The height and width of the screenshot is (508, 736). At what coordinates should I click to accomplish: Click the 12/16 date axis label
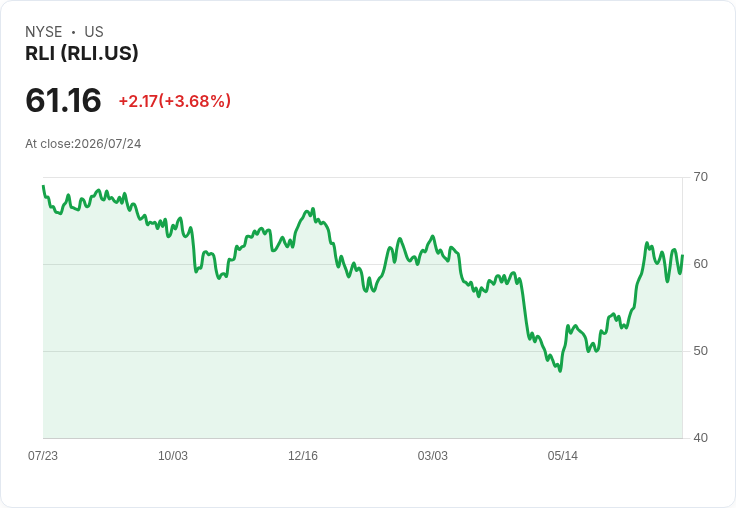(x=303, y=456)
